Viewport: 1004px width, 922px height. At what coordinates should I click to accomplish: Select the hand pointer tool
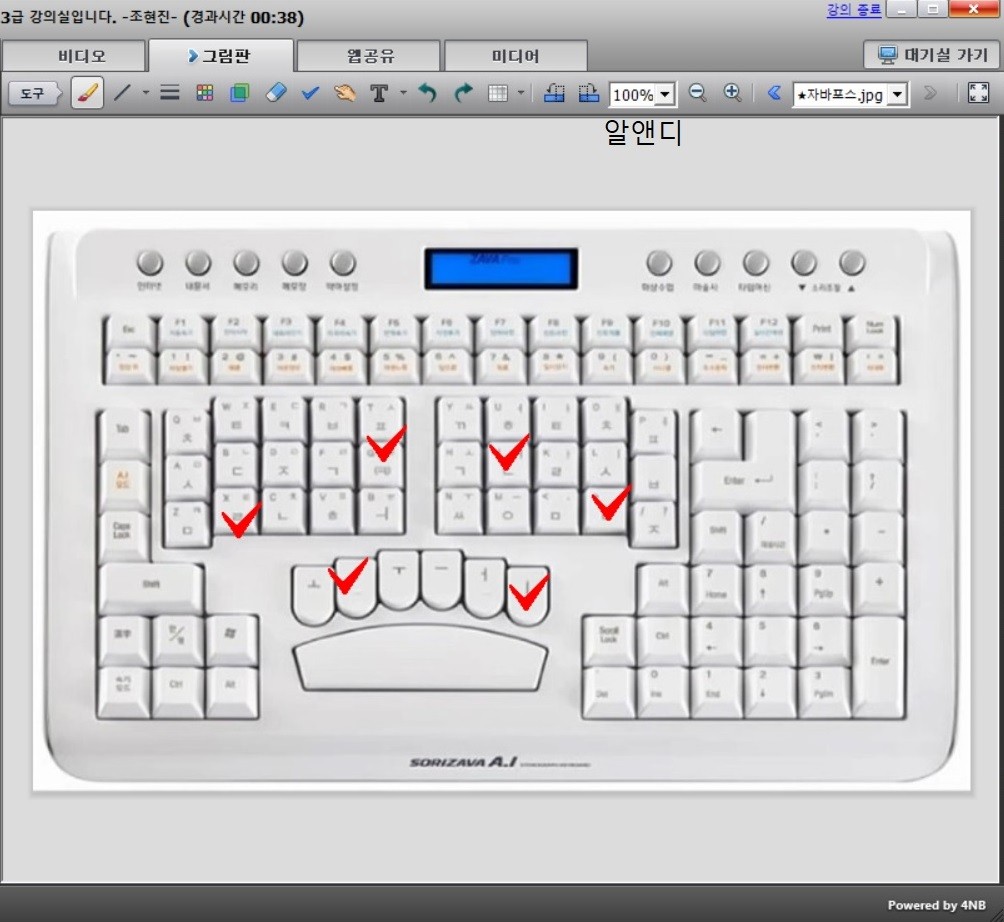pyautogui.click(x=345, y=93)
